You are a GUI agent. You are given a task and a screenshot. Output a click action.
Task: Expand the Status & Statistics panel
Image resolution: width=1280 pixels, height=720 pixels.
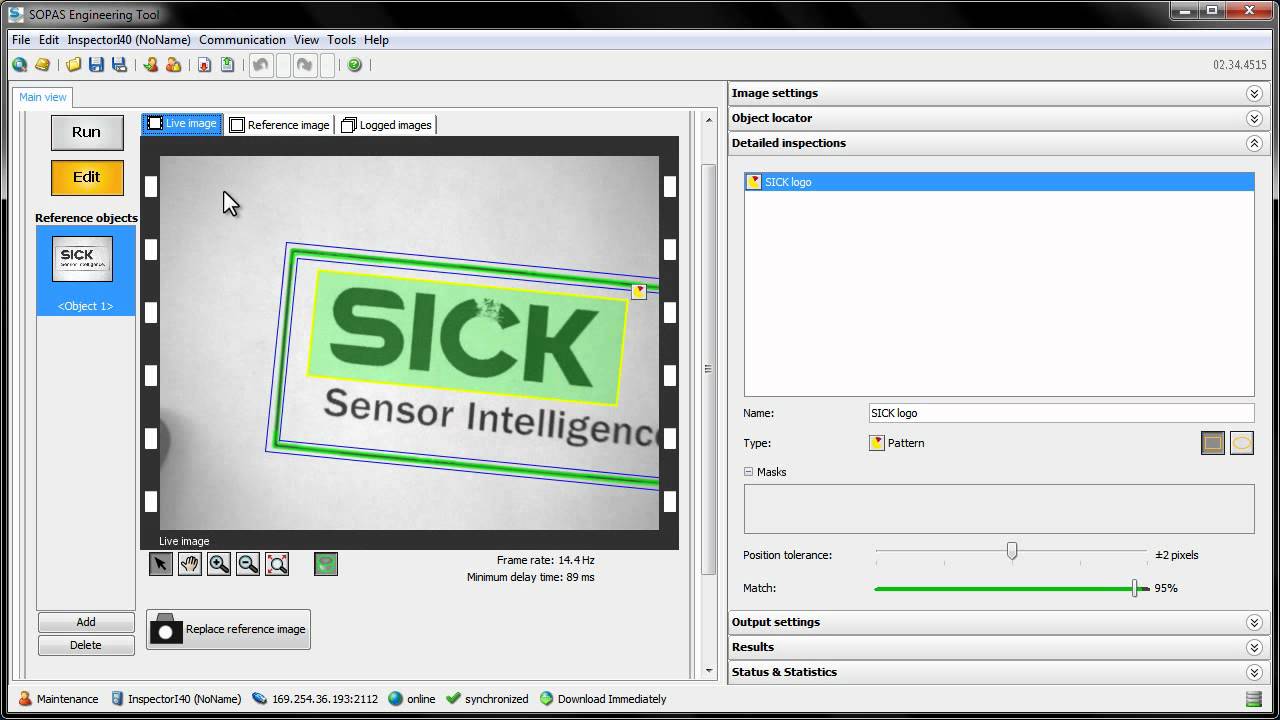tap(1254, 672)
